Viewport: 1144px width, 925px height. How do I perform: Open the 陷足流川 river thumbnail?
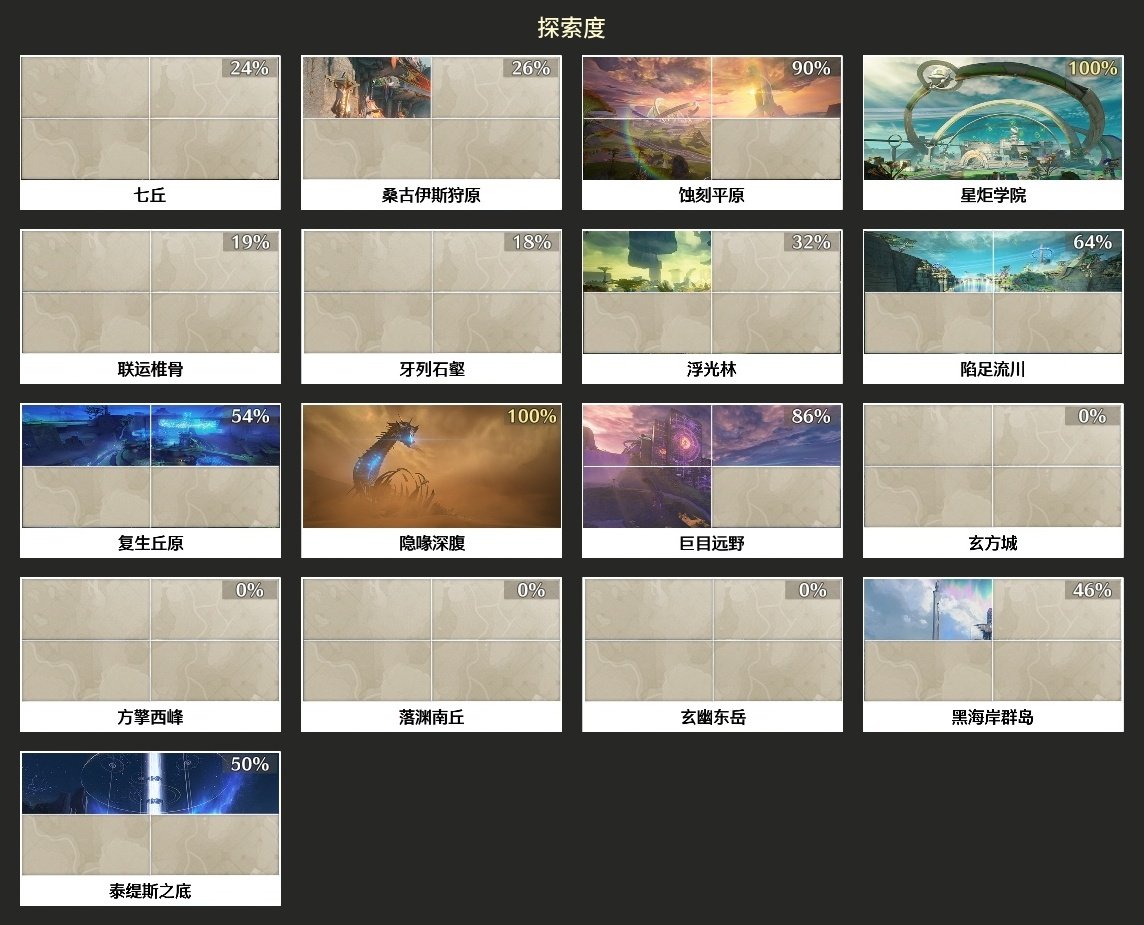coord(993,292)
